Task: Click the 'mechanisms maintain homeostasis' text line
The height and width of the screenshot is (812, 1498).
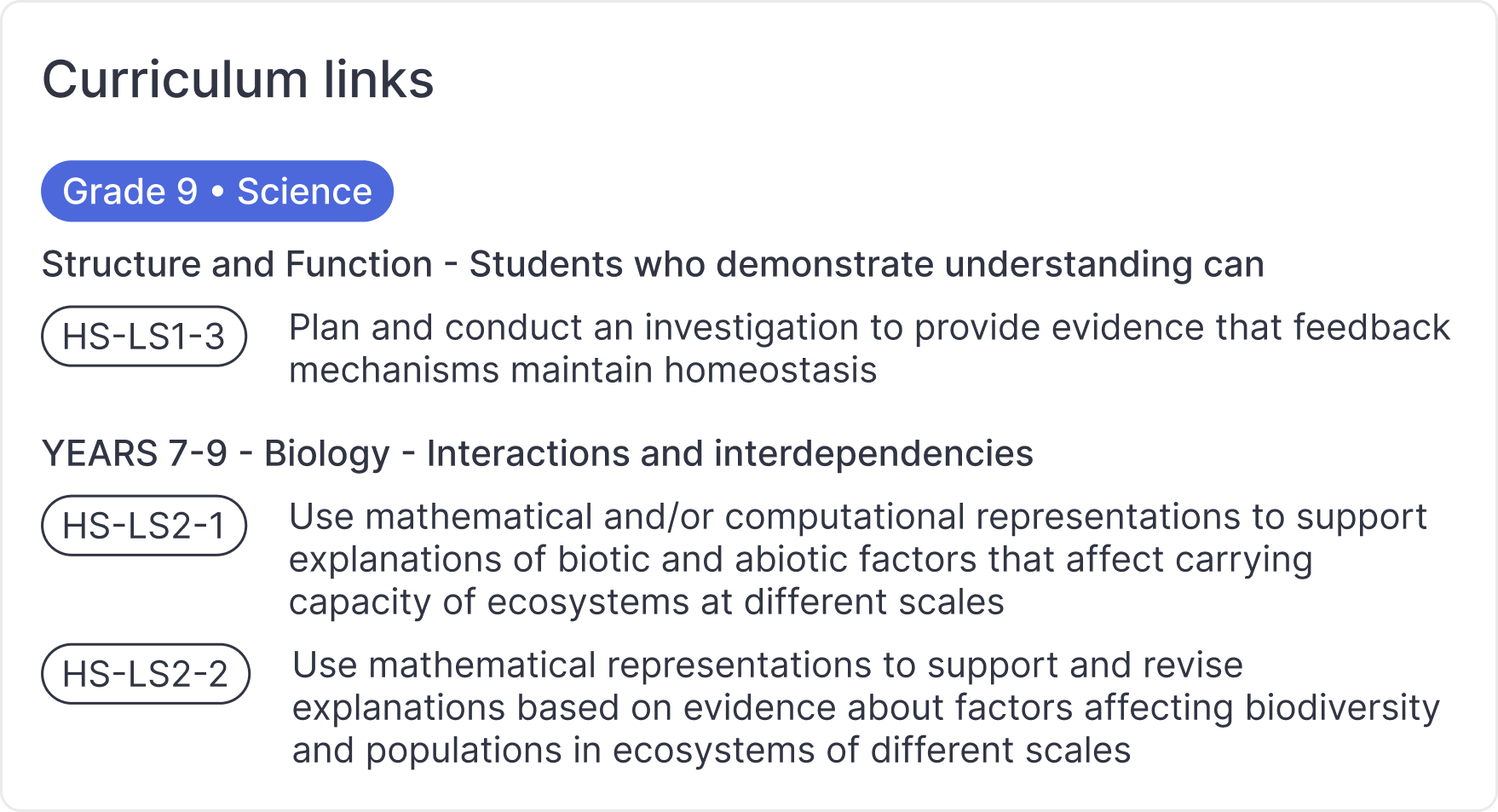Action: click(x=582, y=371)
